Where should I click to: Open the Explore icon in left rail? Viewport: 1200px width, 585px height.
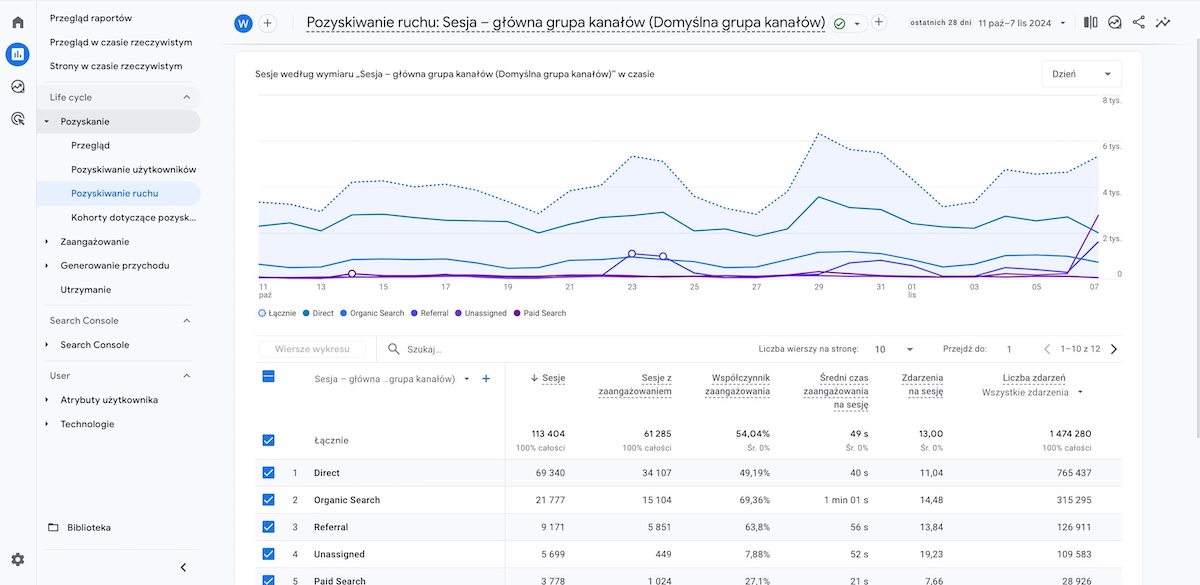click(x=17, y=87)
